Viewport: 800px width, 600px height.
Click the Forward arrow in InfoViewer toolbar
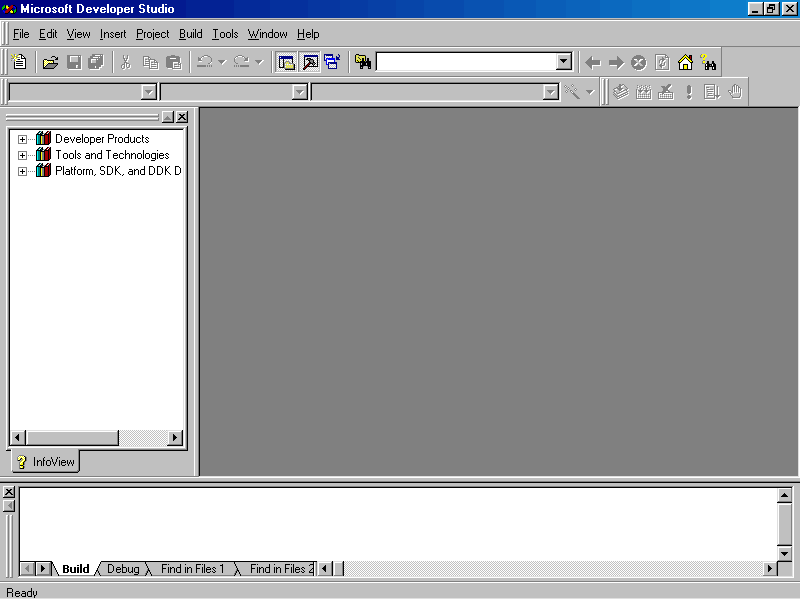[x=616, y=63]
